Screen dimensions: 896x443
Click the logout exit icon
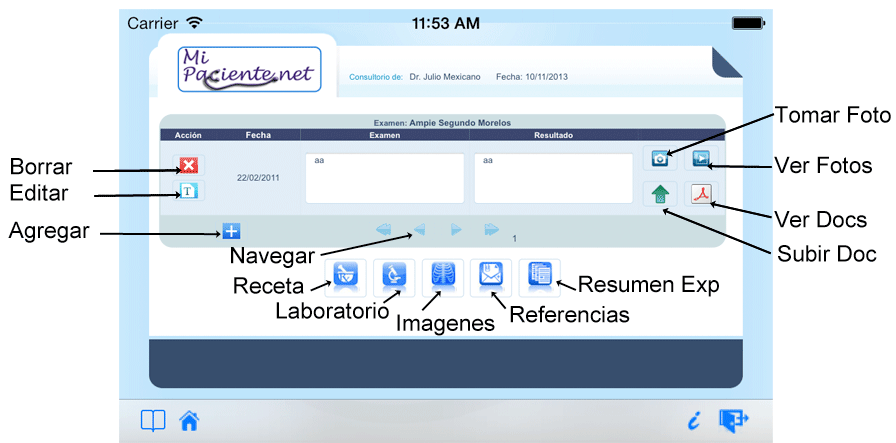click(x=733, y=421)
